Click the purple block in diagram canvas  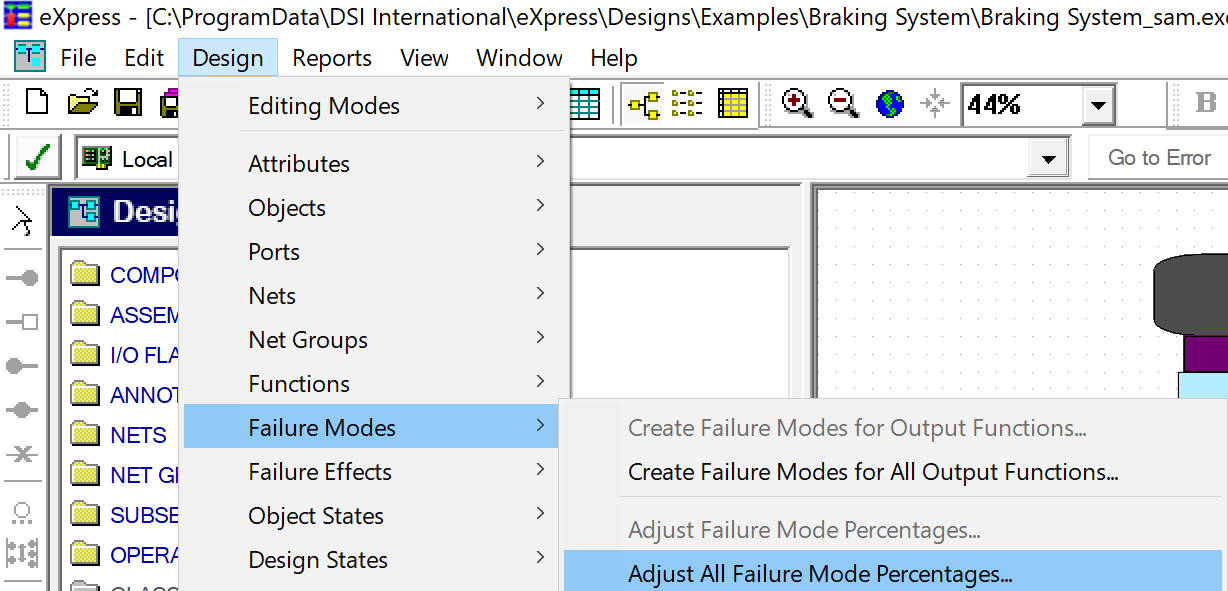[1205, 353]
